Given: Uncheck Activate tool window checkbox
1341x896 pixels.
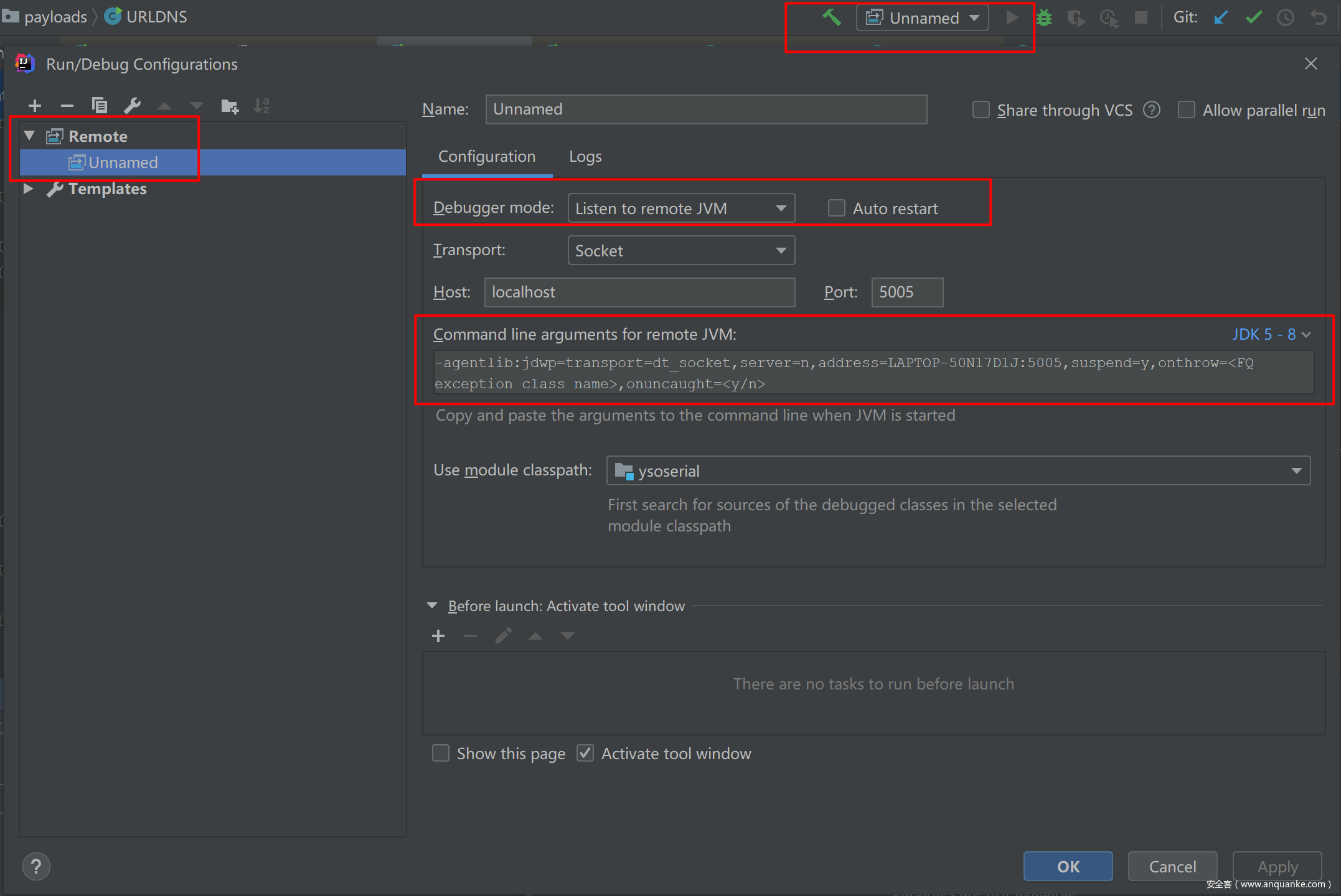Looking at the screenshot, I should tap(585, 754).
